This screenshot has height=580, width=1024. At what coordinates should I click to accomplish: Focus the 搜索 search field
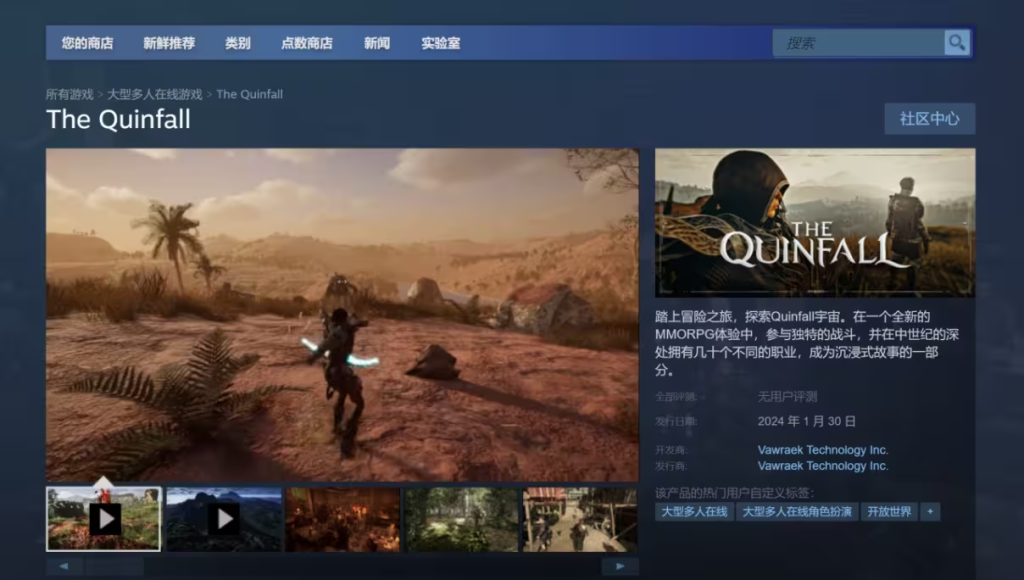pyautogui.click(x=858, y=43)
